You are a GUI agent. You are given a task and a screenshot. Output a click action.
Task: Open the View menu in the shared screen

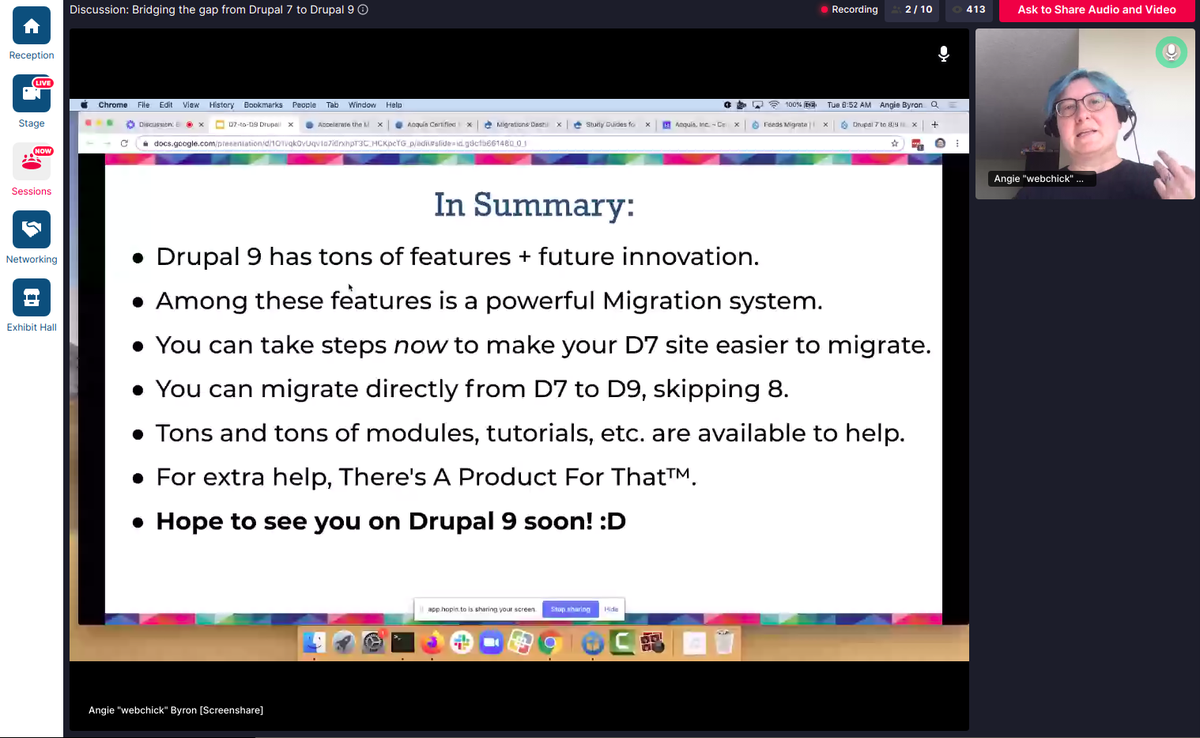click(191, 105)
